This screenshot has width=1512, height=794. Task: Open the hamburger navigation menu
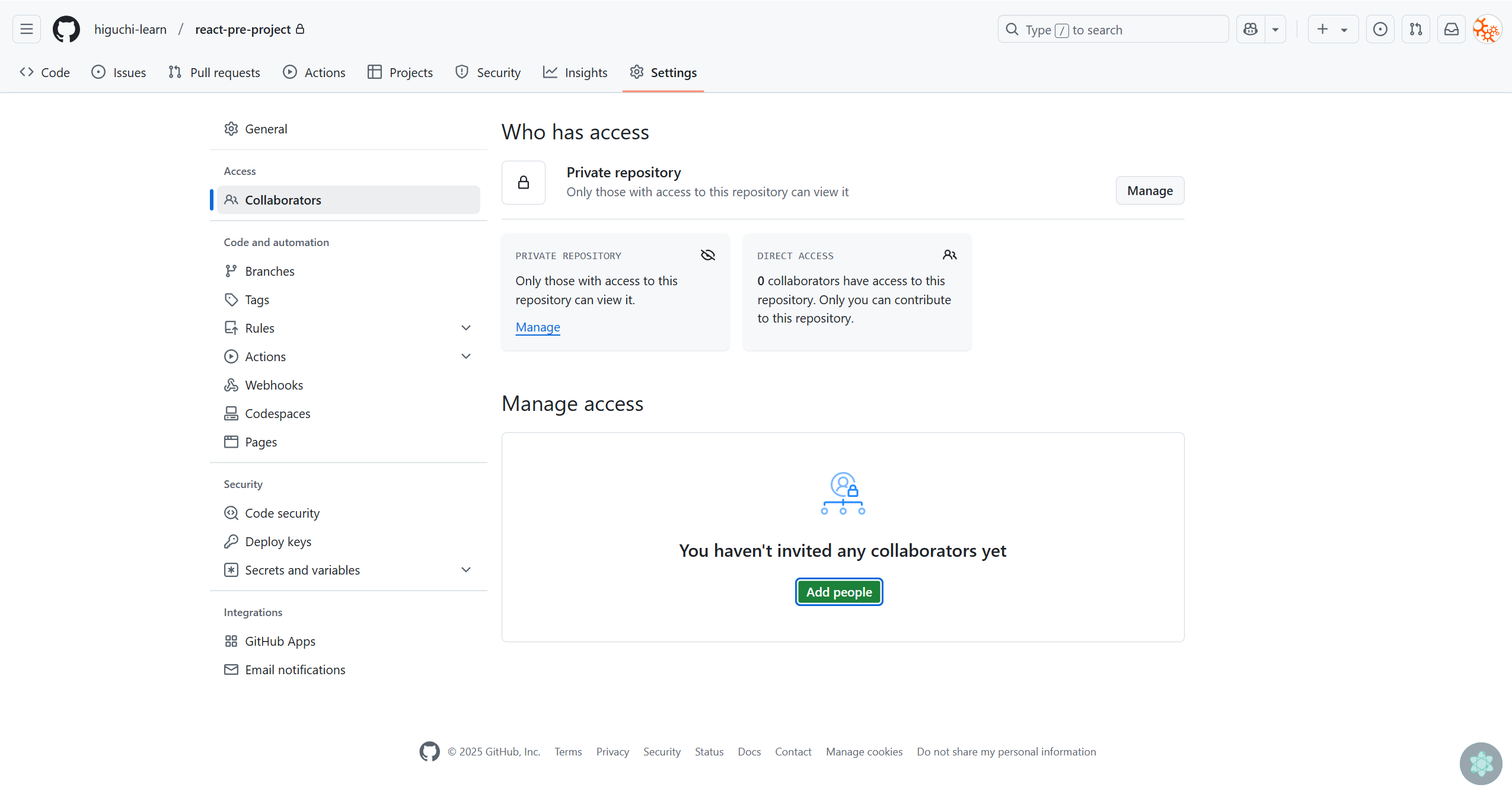click(26, 29)
